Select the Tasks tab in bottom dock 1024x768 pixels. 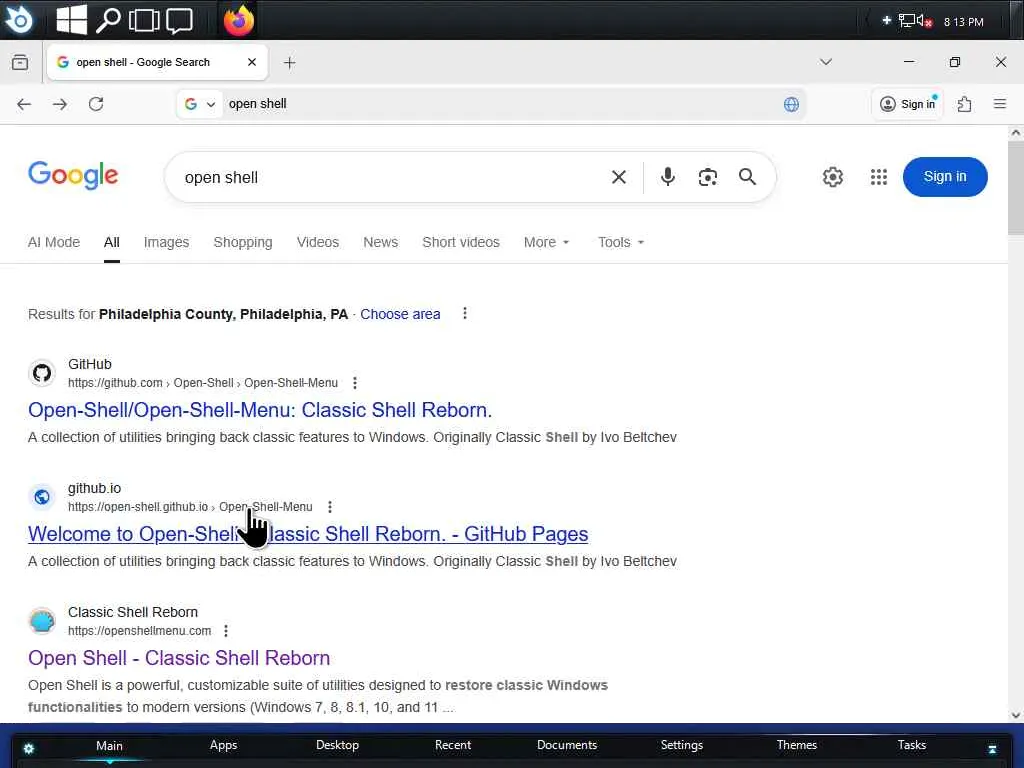click(x=912, y=745)
